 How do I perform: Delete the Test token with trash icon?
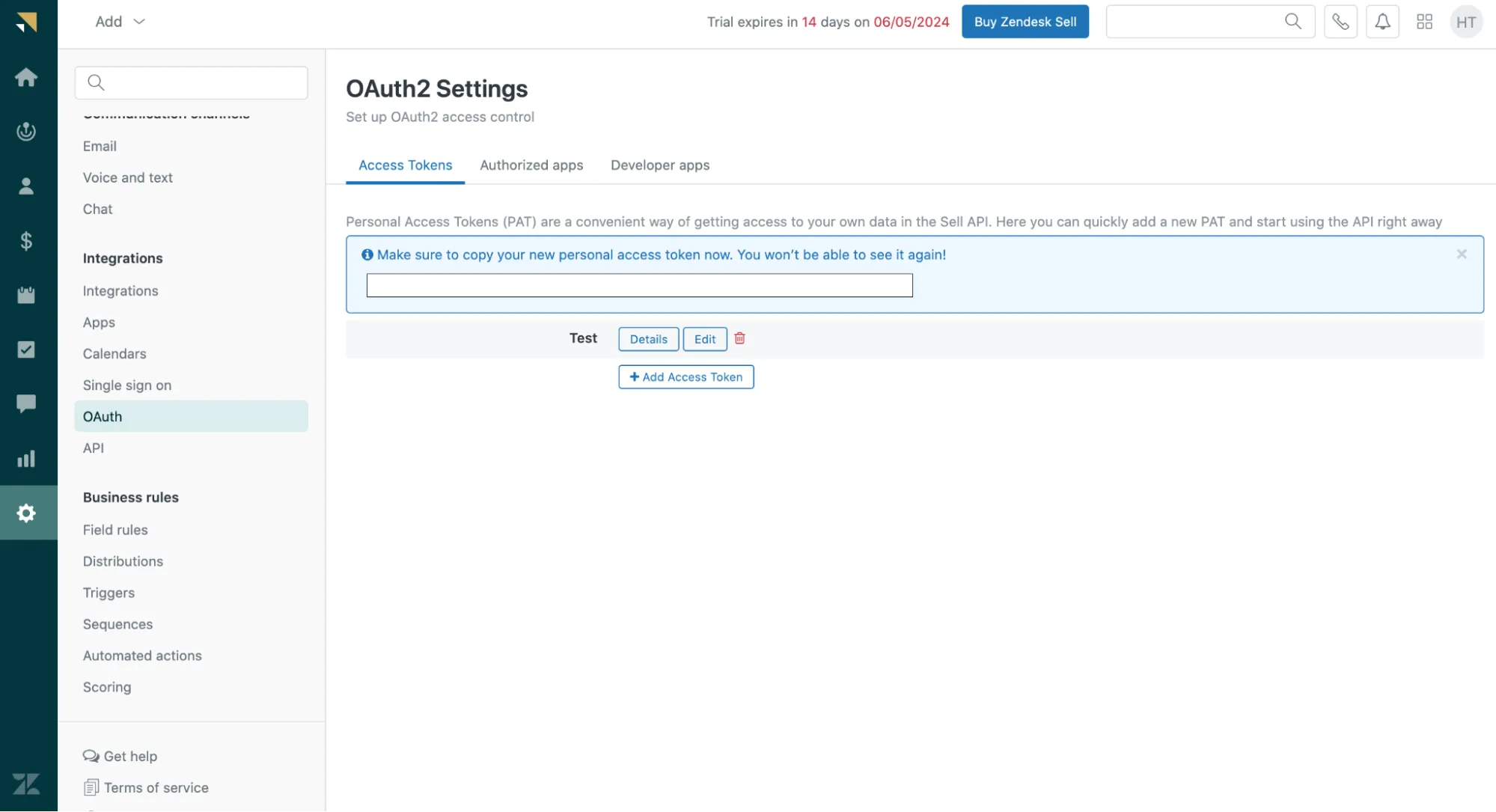tap(739, 338)
